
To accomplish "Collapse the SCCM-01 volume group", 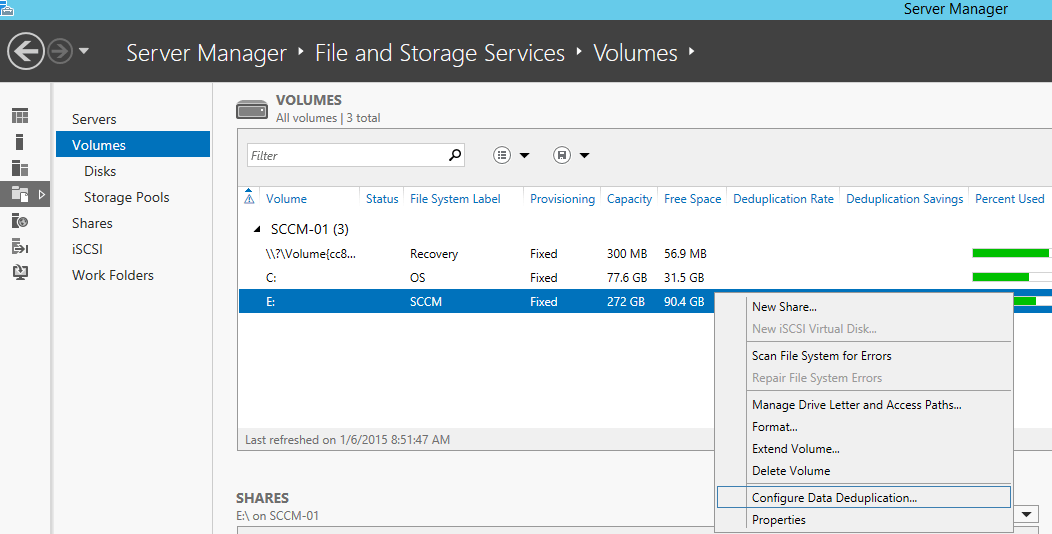I will pos(258,229).
